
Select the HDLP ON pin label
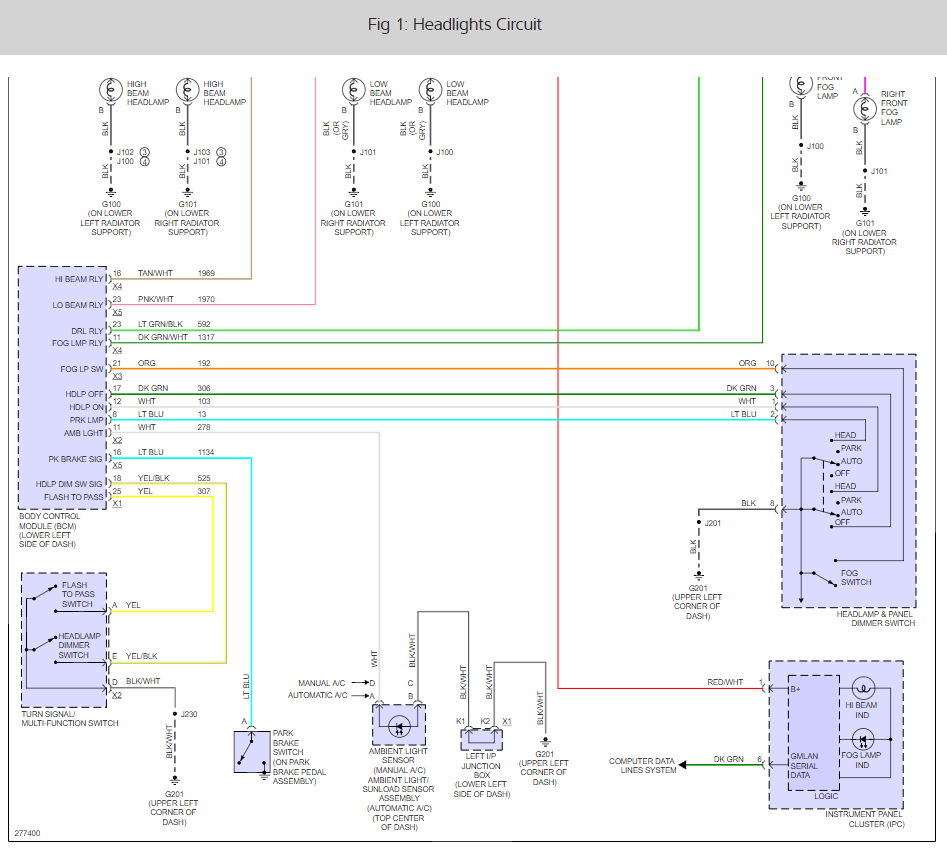tap(86, 407)
